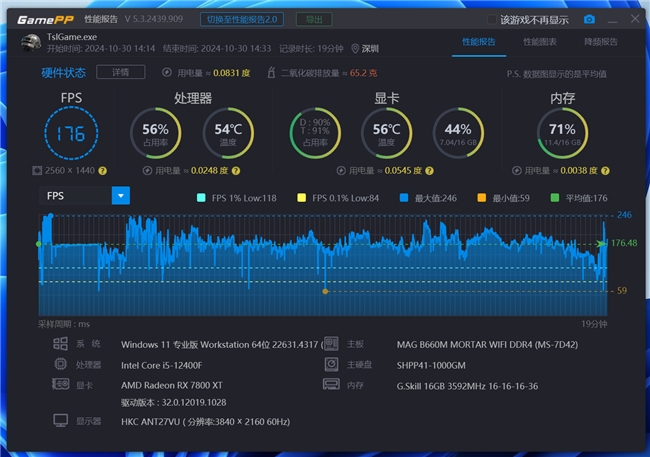This screenshot has height=457, width=650.
Task: Click the FPS 176 circular gauge
Action: click(x=71, y=133)
